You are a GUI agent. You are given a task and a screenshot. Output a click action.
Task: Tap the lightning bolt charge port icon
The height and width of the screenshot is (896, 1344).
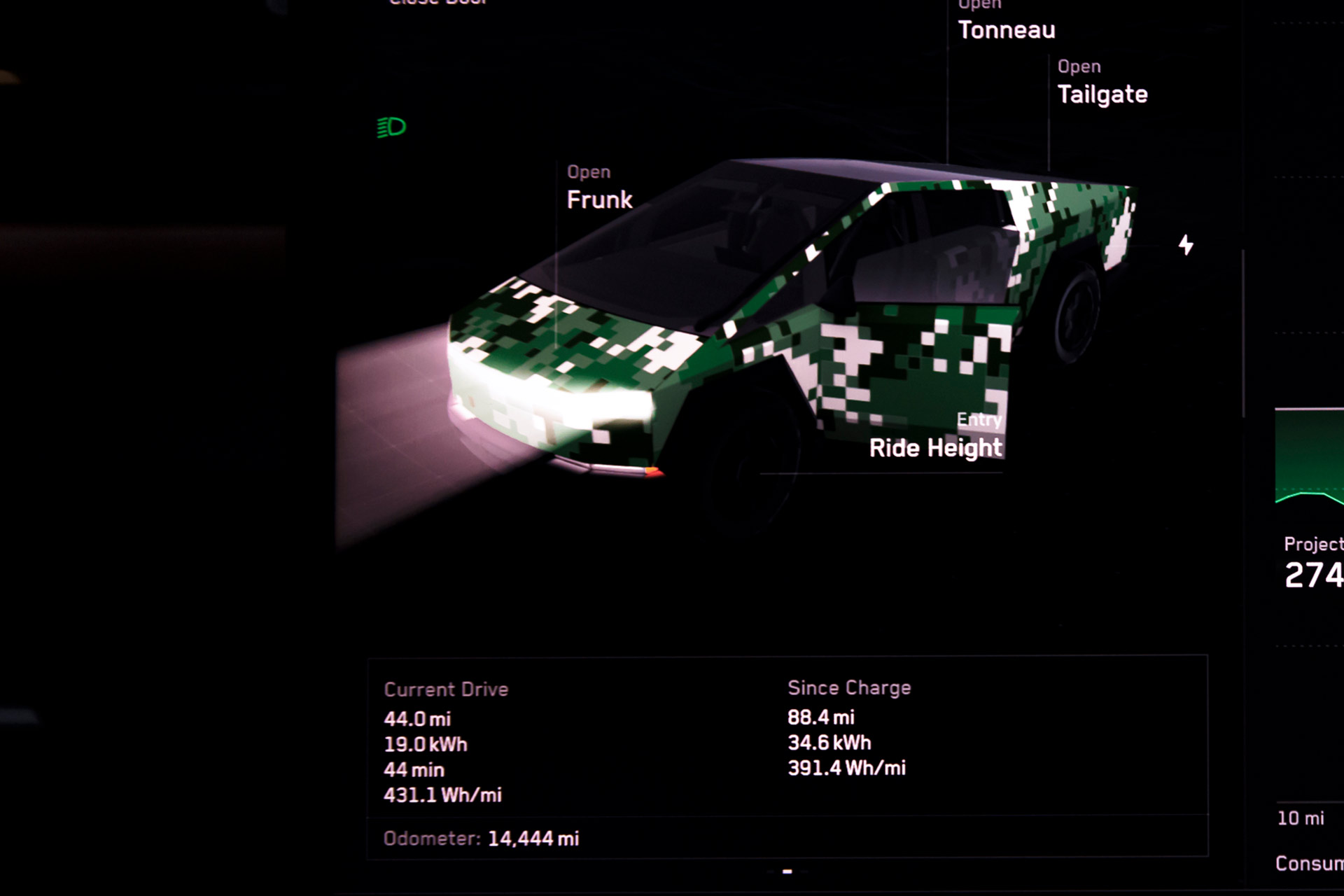(x=1186, y=244)
